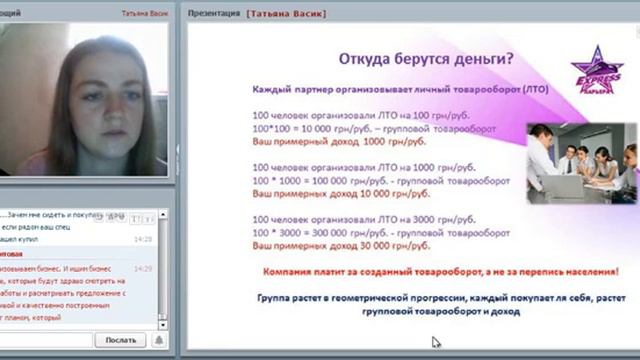Click the Презентация panel title

[214, 13]
